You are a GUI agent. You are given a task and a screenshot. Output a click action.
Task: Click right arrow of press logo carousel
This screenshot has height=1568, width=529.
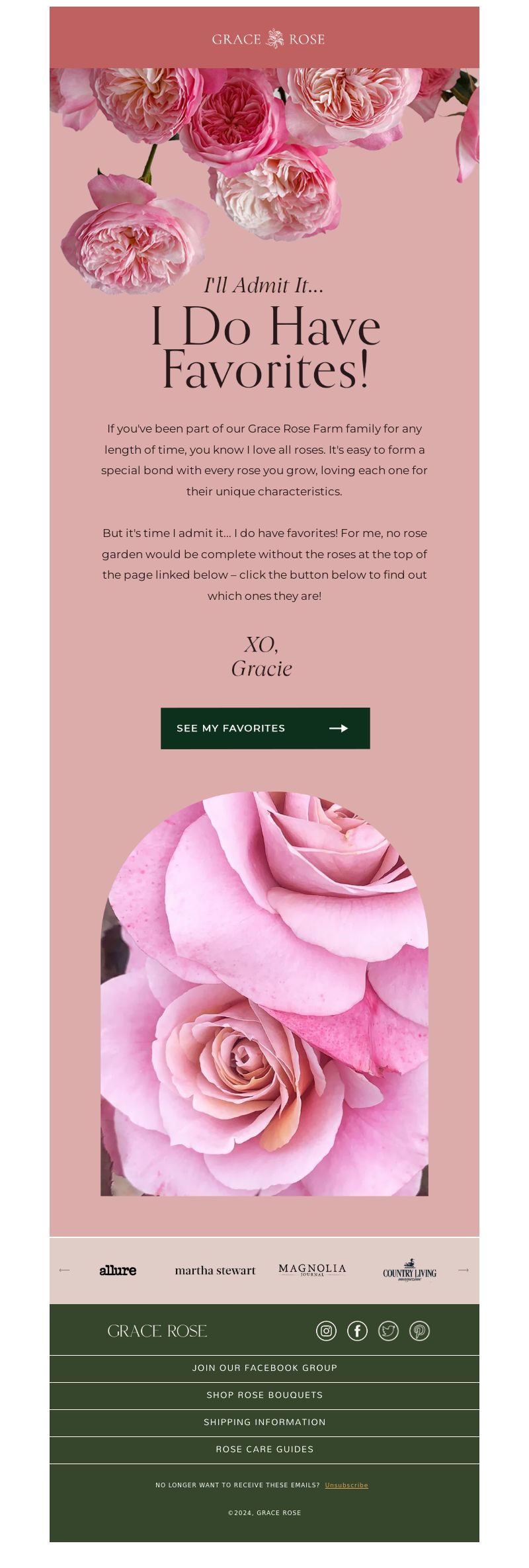(464, 1270)
